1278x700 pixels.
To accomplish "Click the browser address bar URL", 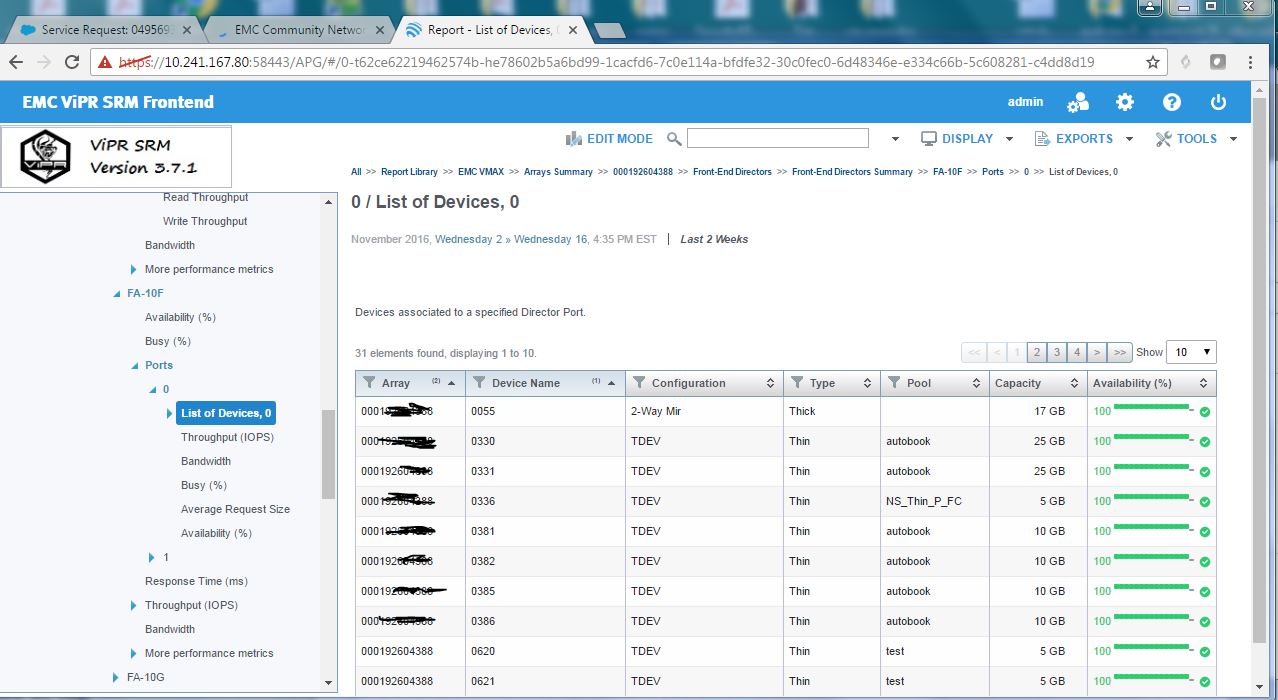I will (x=629, y=62).
